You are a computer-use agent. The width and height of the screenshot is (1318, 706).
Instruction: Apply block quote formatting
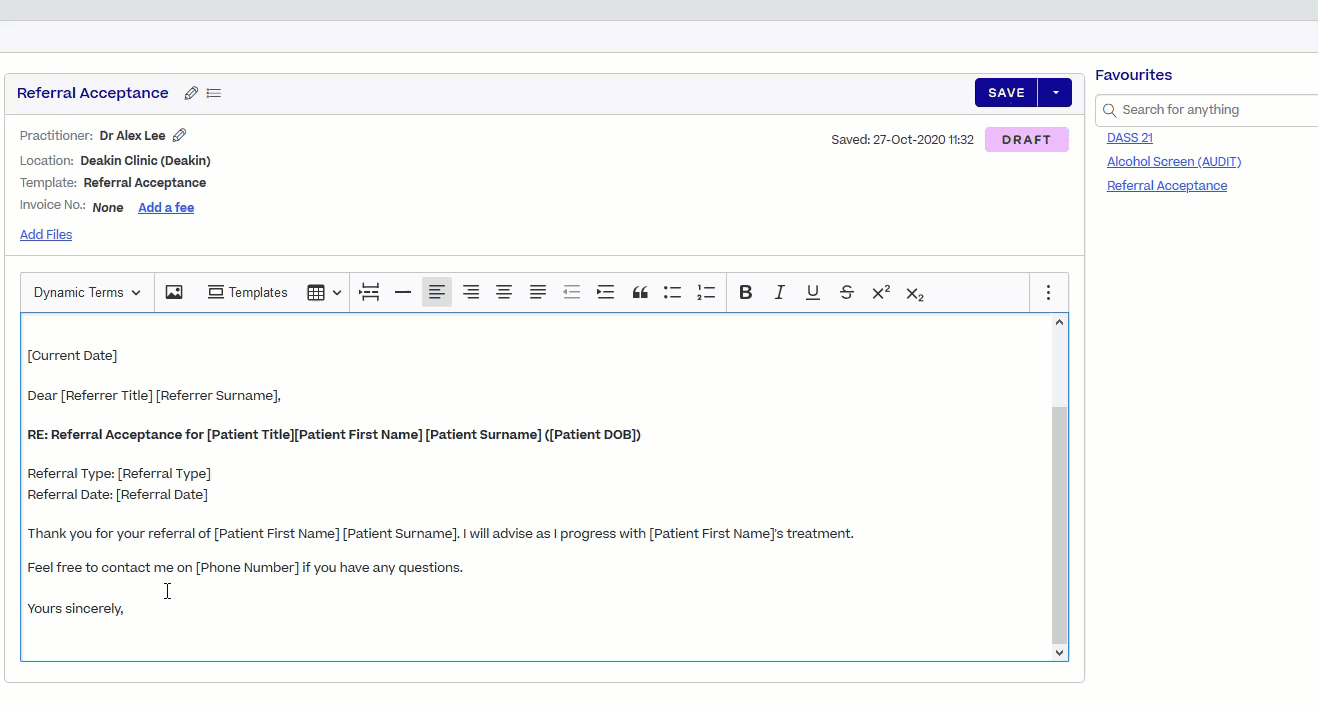(640, 292)
